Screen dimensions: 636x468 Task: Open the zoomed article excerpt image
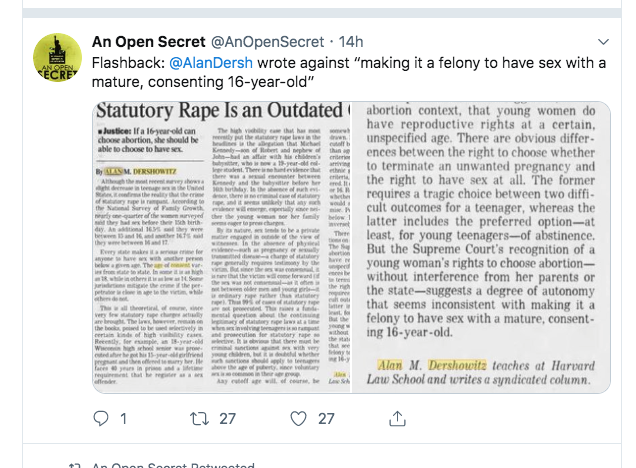(x=481, y=247)
